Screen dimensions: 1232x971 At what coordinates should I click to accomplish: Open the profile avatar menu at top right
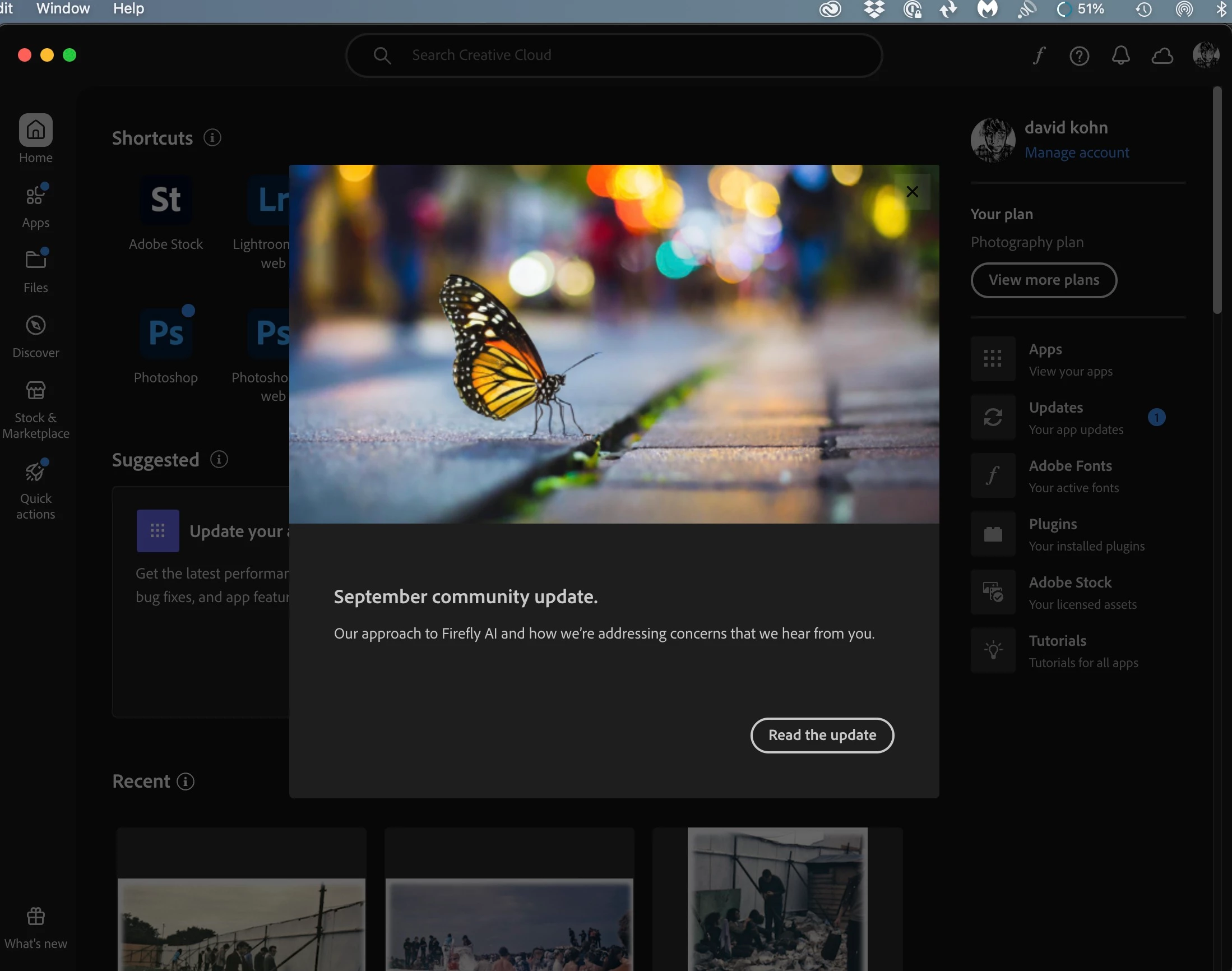[x=1205, y=55]
